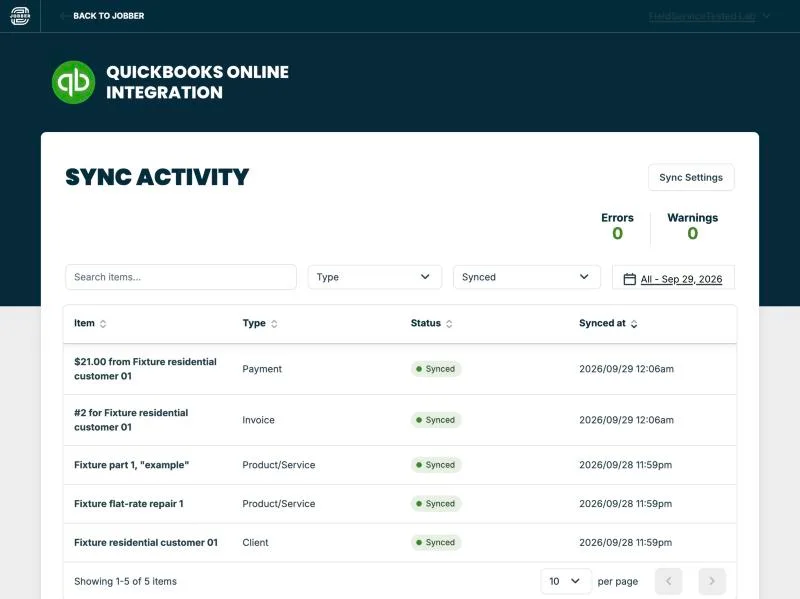Click the Payment type cell
Screen dimensions: 800x599
[262, 369]
